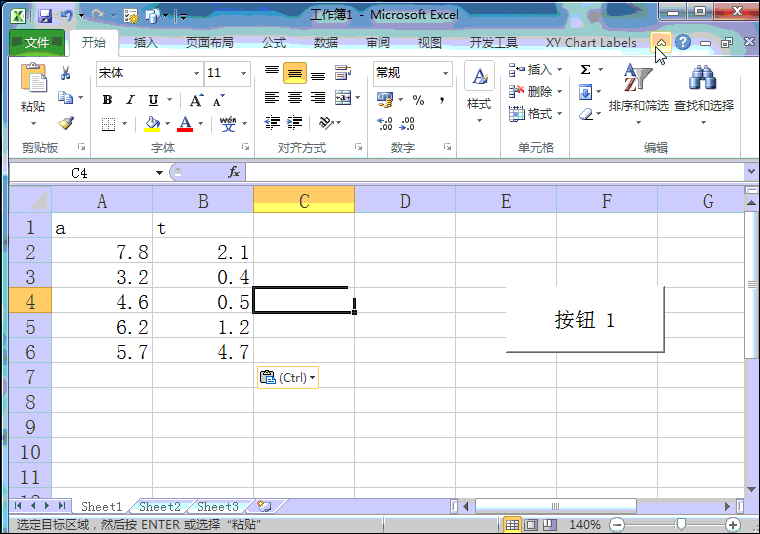Image resolution: width=760 pixels, height=534 pixels.
Task: Align text right
Action: tap(318, 98)
